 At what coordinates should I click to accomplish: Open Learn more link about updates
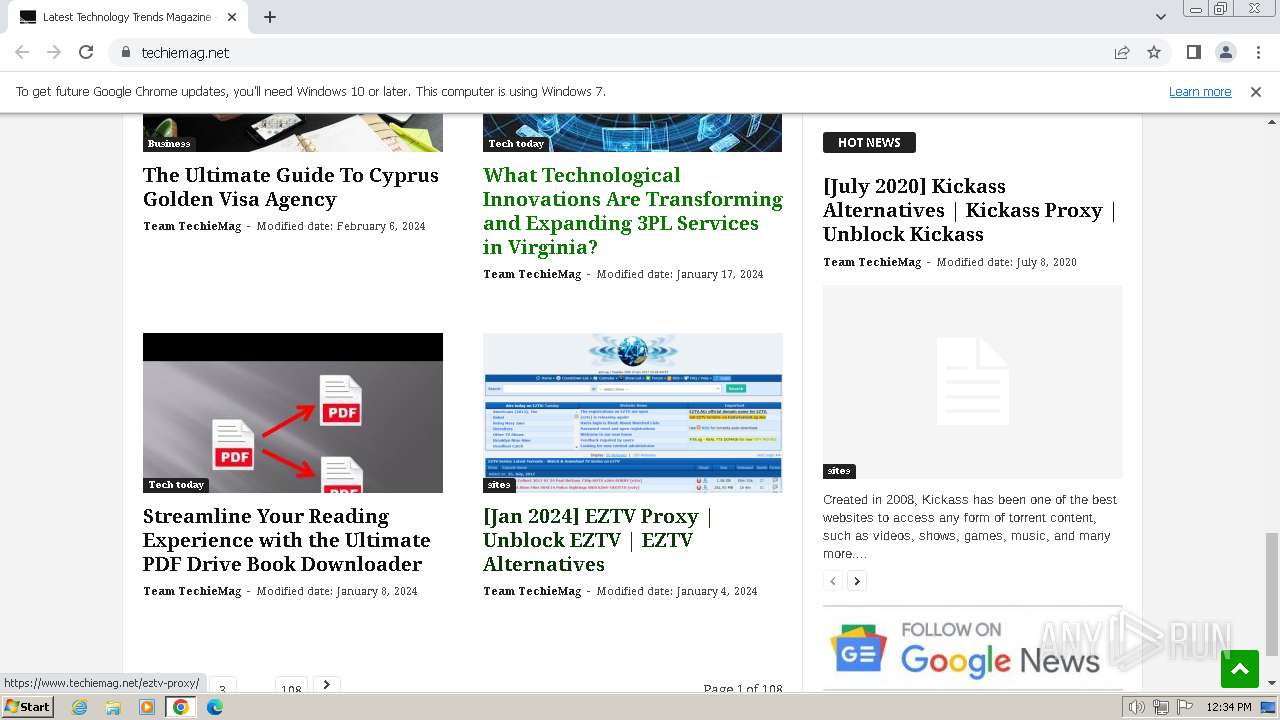pyautogui.click(x=1200, y=91)
